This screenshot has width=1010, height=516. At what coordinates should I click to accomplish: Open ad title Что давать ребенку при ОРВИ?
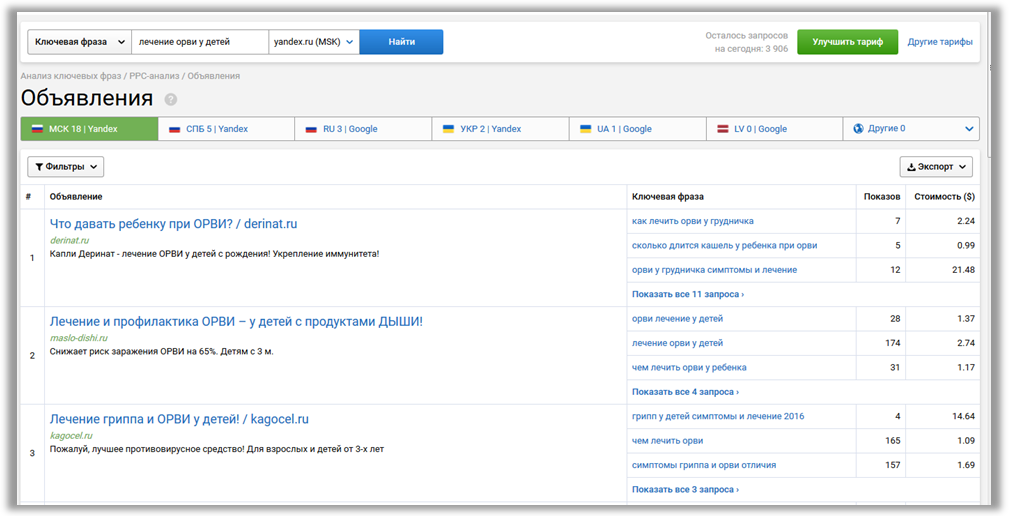[x=173, y=224]
